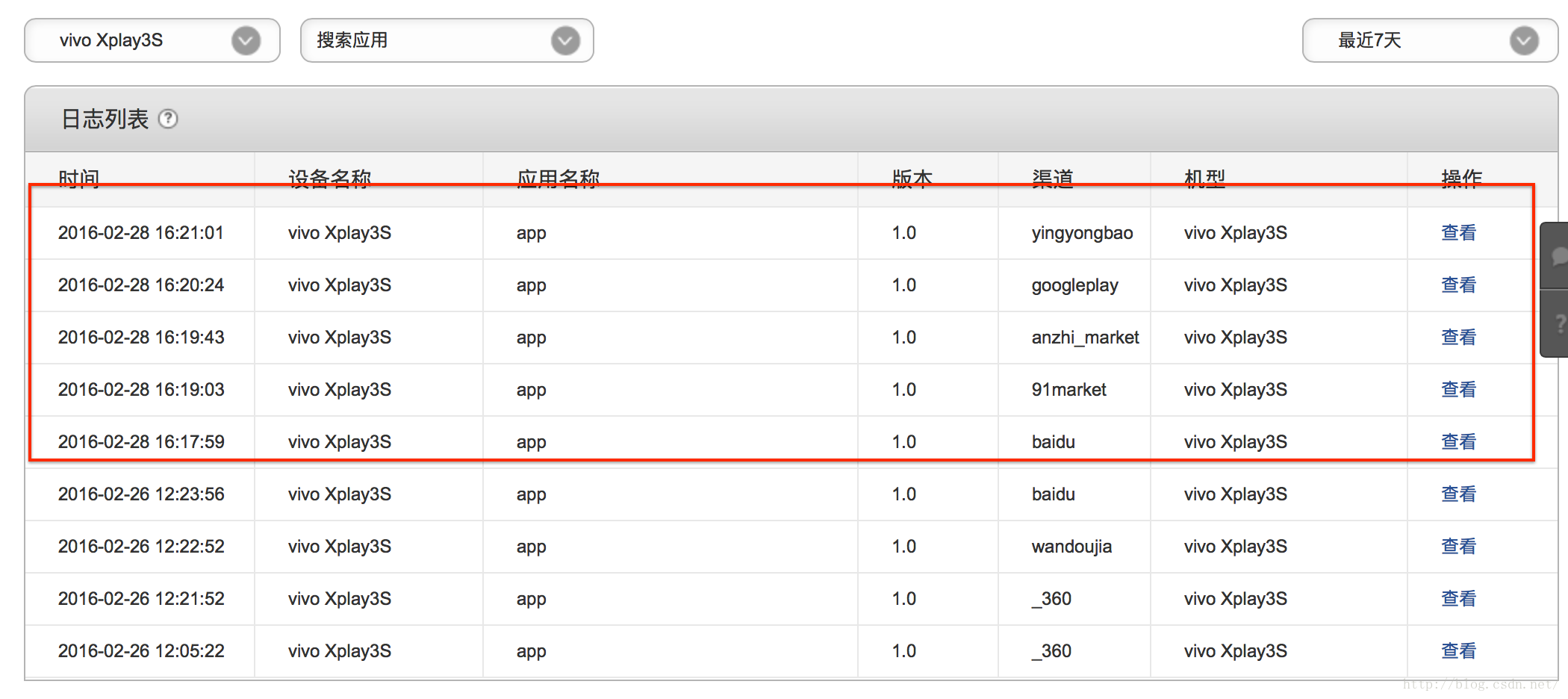
Task: Open the chat bubble side tab icon
Action: coord(1556,256)
